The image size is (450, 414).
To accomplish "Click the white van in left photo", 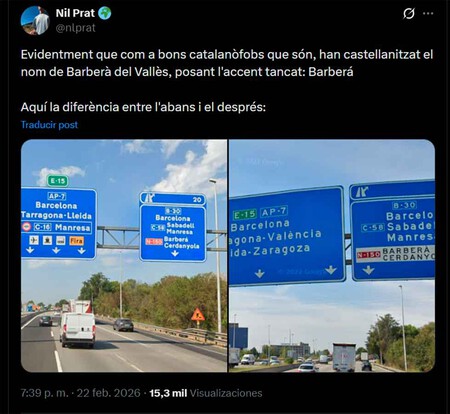I will click(78, 330).
